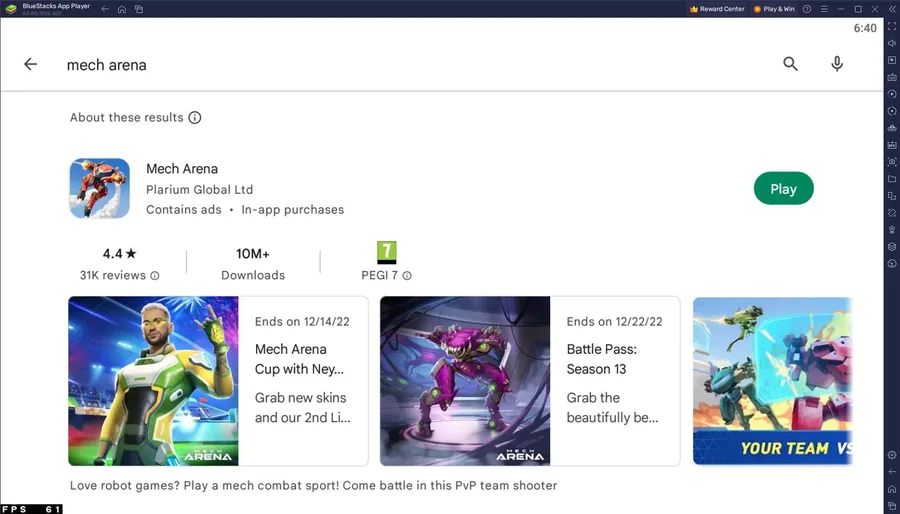Click the 4.4 star rating
The width and height of the screenshot is (900, 514).
coord(120,254)
